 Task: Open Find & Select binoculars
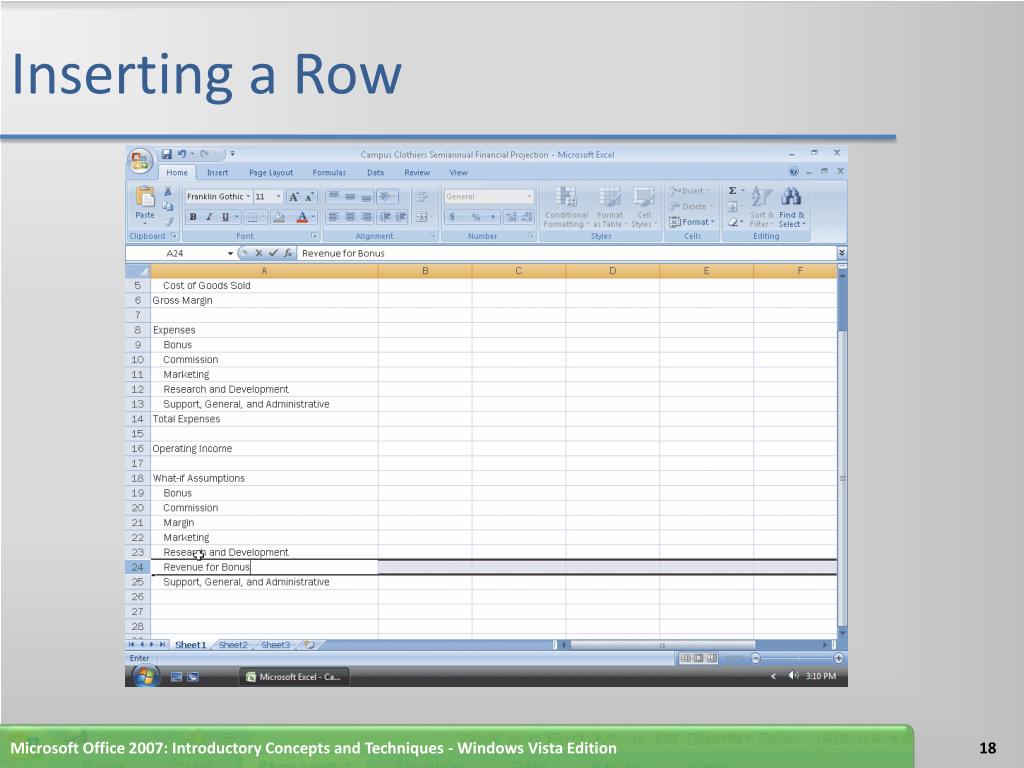pos(792,206)
